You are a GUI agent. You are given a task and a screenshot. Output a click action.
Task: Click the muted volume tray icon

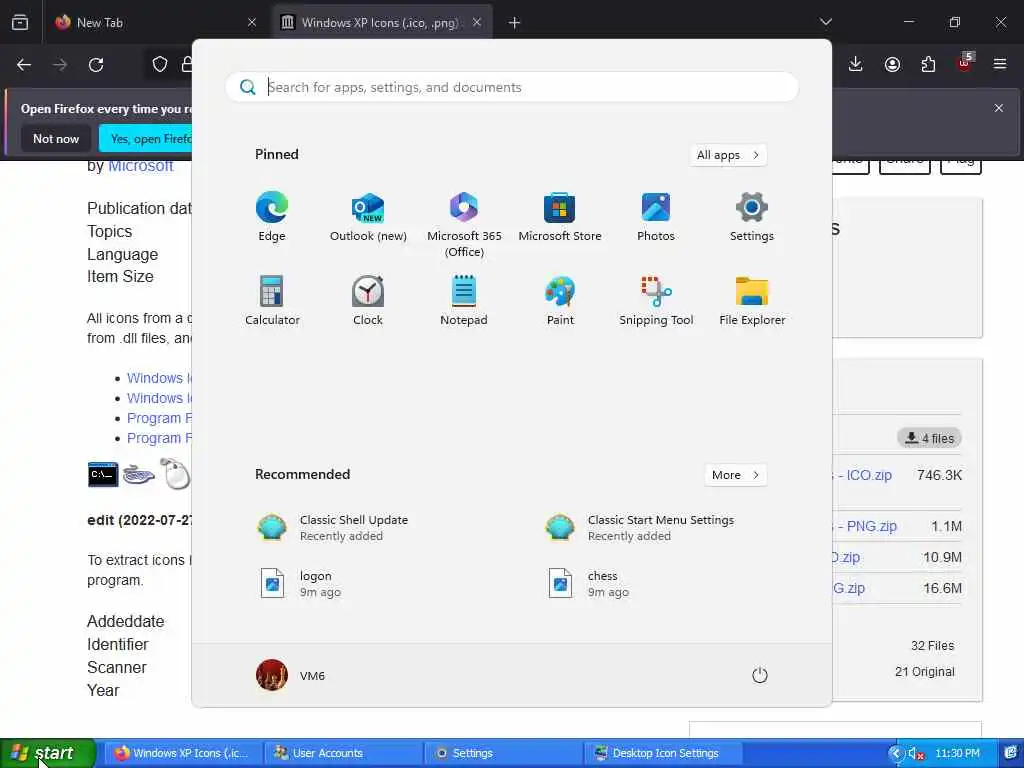916,754
